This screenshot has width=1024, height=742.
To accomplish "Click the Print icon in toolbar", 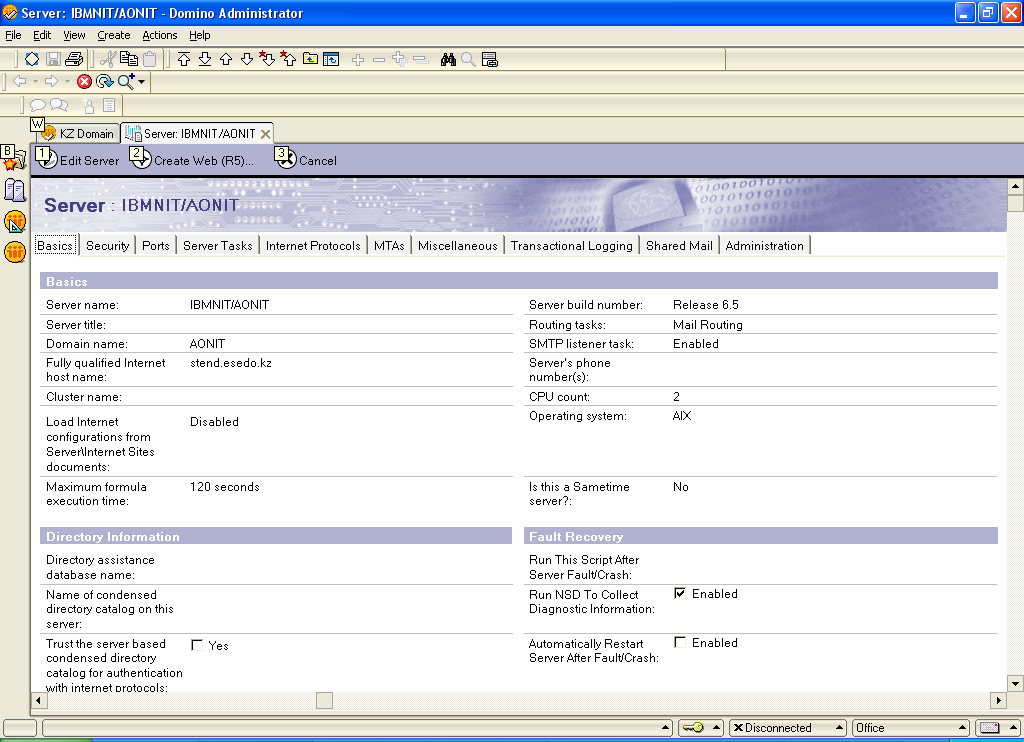I will tap(74, 59).
